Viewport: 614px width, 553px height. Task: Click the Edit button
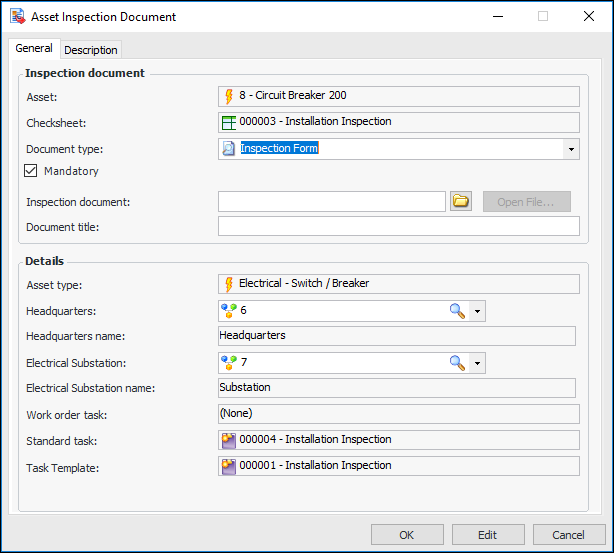[487, 535]
